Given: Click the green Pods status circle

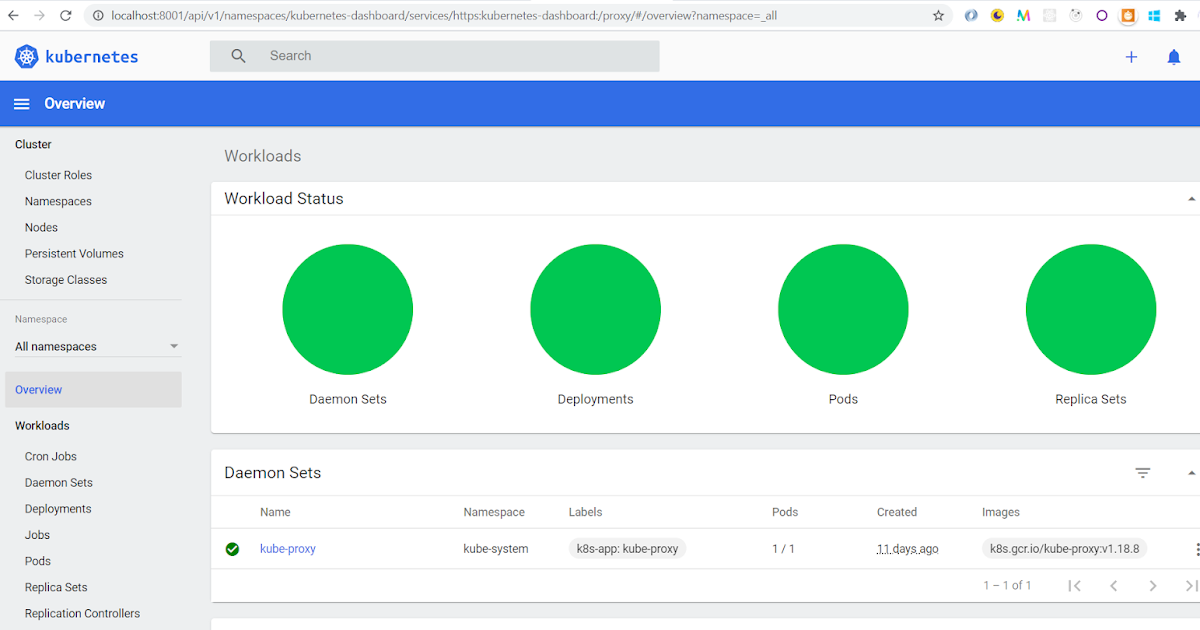Looking at the screenshot, I should point(843,309).
